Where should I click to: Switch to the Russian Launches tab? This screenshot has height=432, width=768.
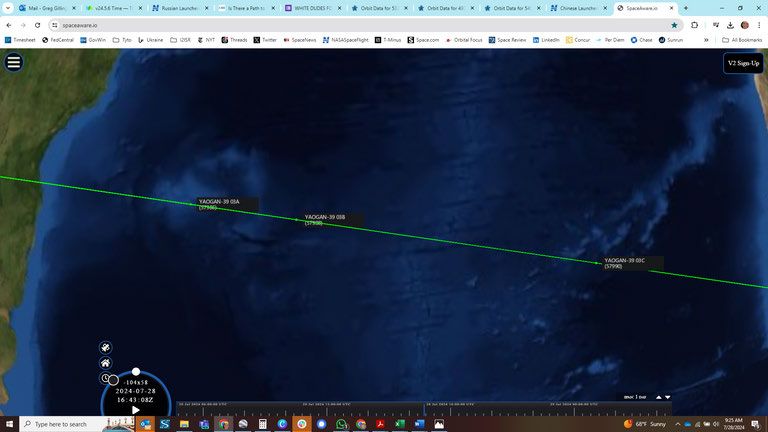180,8
